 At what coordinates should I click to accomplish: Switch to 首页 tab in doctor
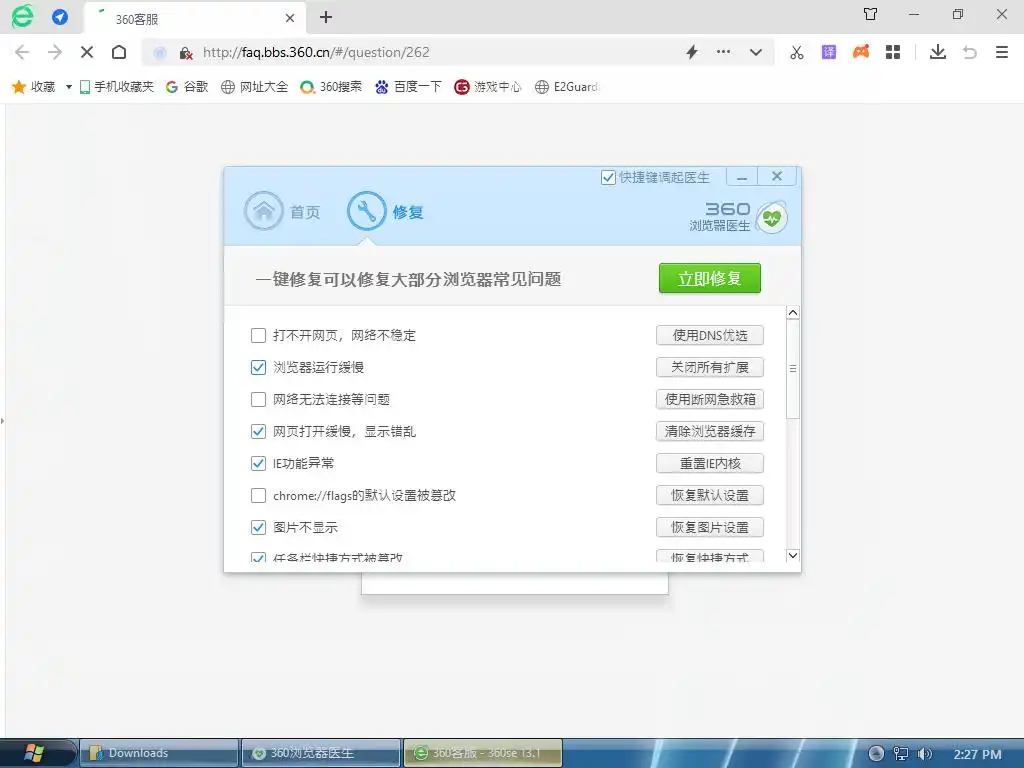[282, 212]
